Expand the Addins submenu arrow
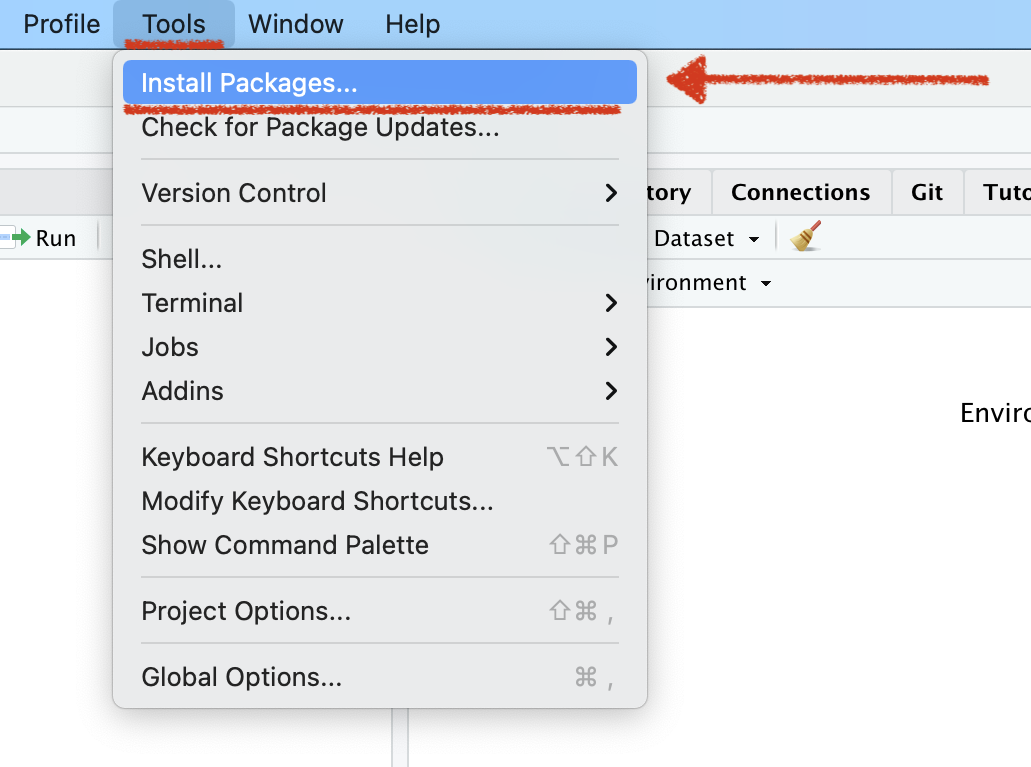1031x767 pixels. click(611, 391)
